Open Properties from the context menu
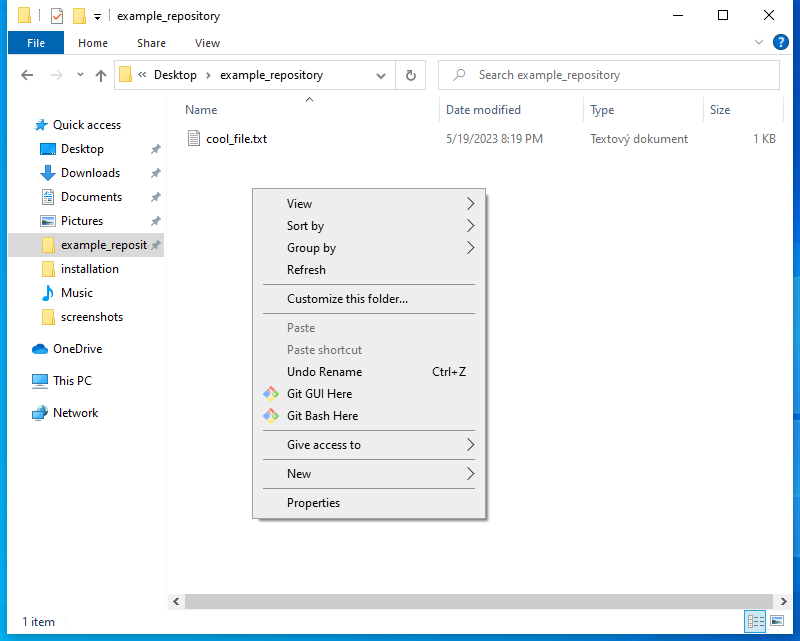This screenshot has height=641, width=800. coord(368,503)
